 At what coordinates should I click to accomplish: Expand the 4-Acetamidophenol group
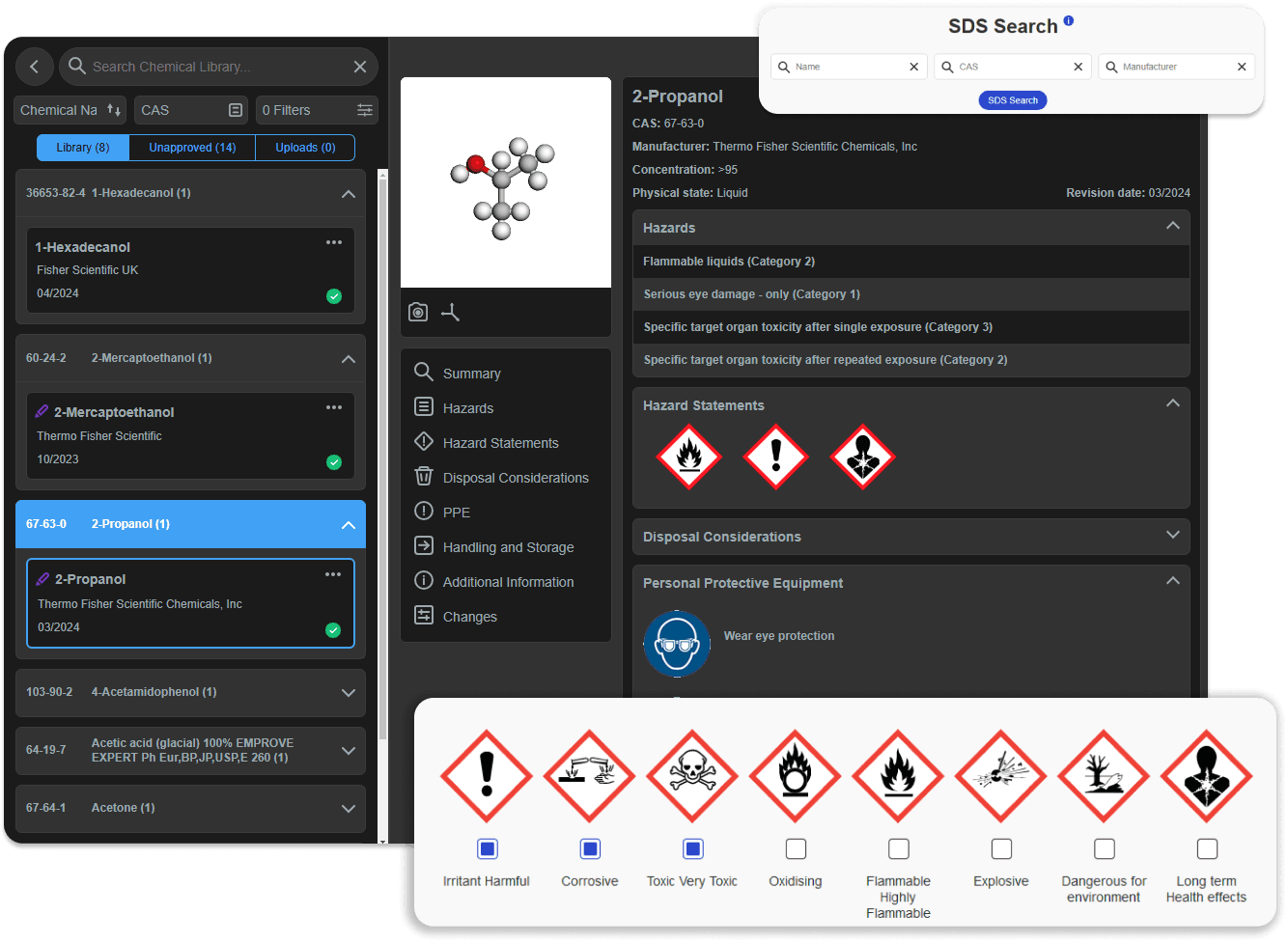pos(349,693)
